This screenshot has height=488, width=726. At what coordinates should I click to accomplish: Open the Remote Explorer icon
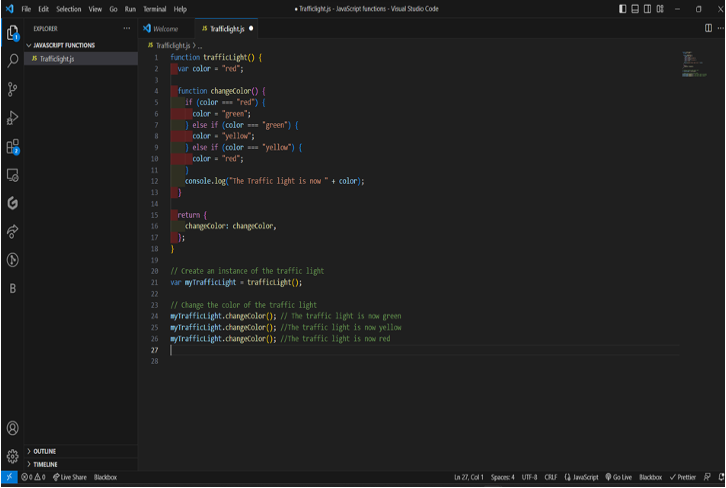point(13,175)
